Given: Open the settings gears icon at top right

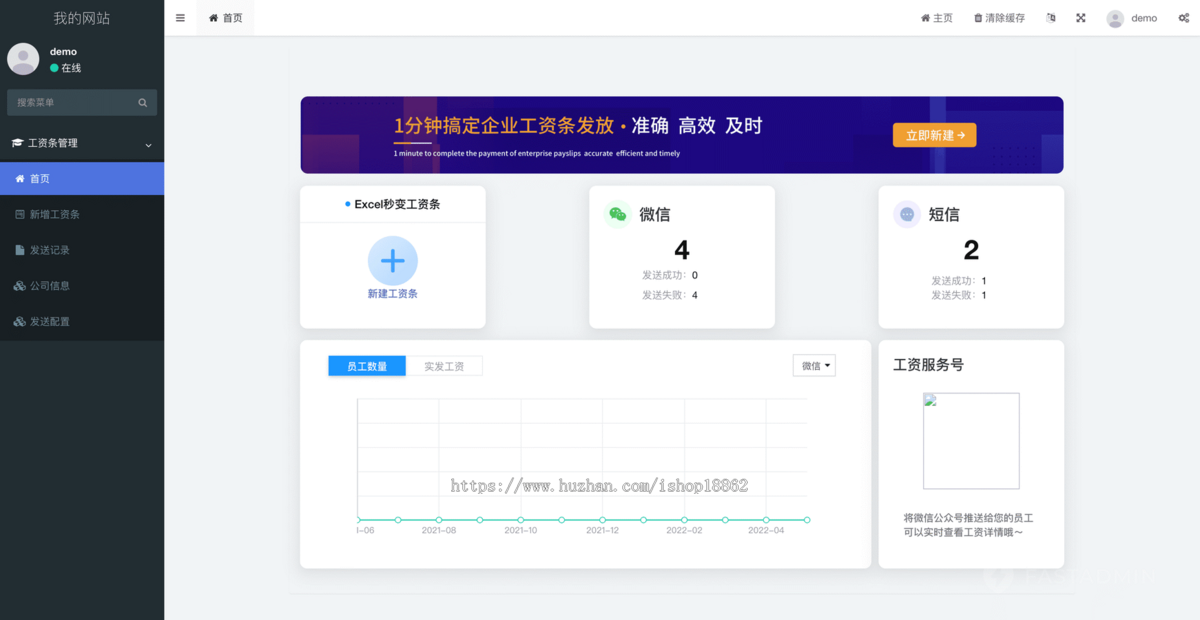Looking at the screenshot, I should pos(1183,17).
